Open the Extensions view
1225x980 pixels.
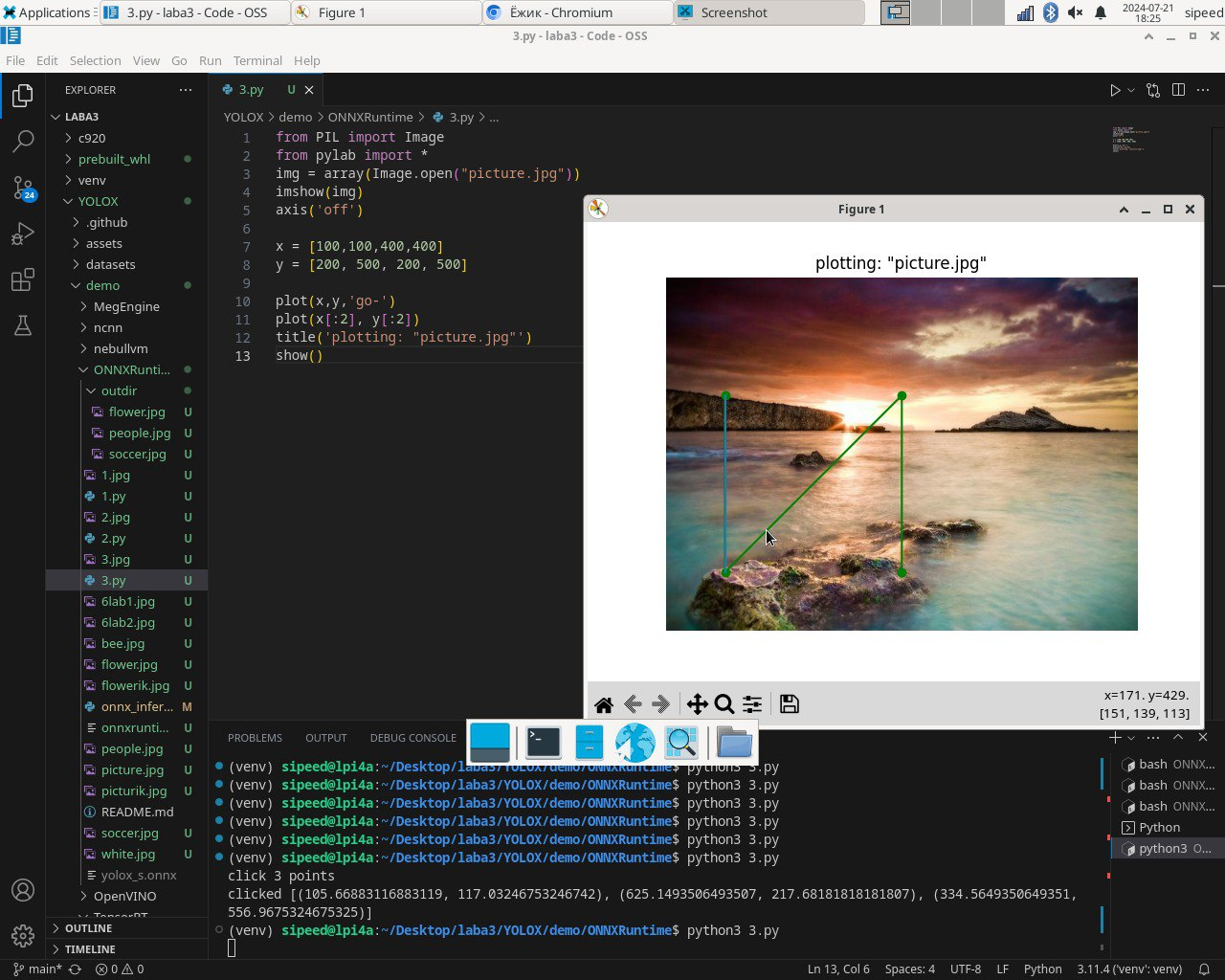(x=23, y=280)
